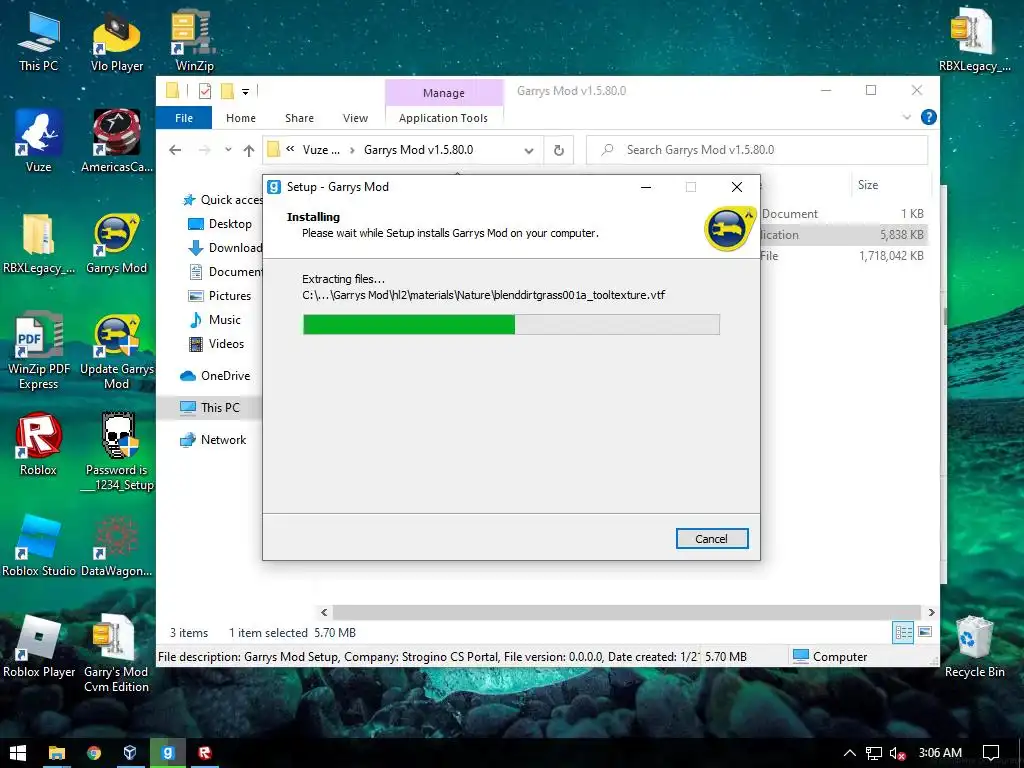Cancel the Garrys Mod installation
Image resolution: width=1024 pixels, height=768 pixels.
(712, 539)
